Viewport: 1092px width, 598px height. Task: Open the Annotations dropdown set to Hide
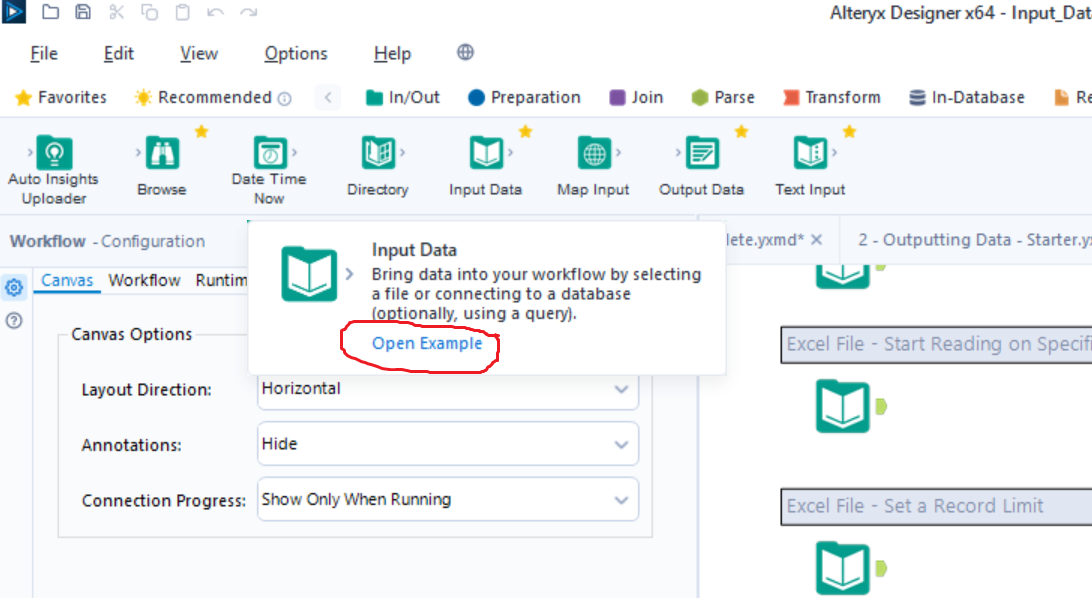tap(447, 444)
